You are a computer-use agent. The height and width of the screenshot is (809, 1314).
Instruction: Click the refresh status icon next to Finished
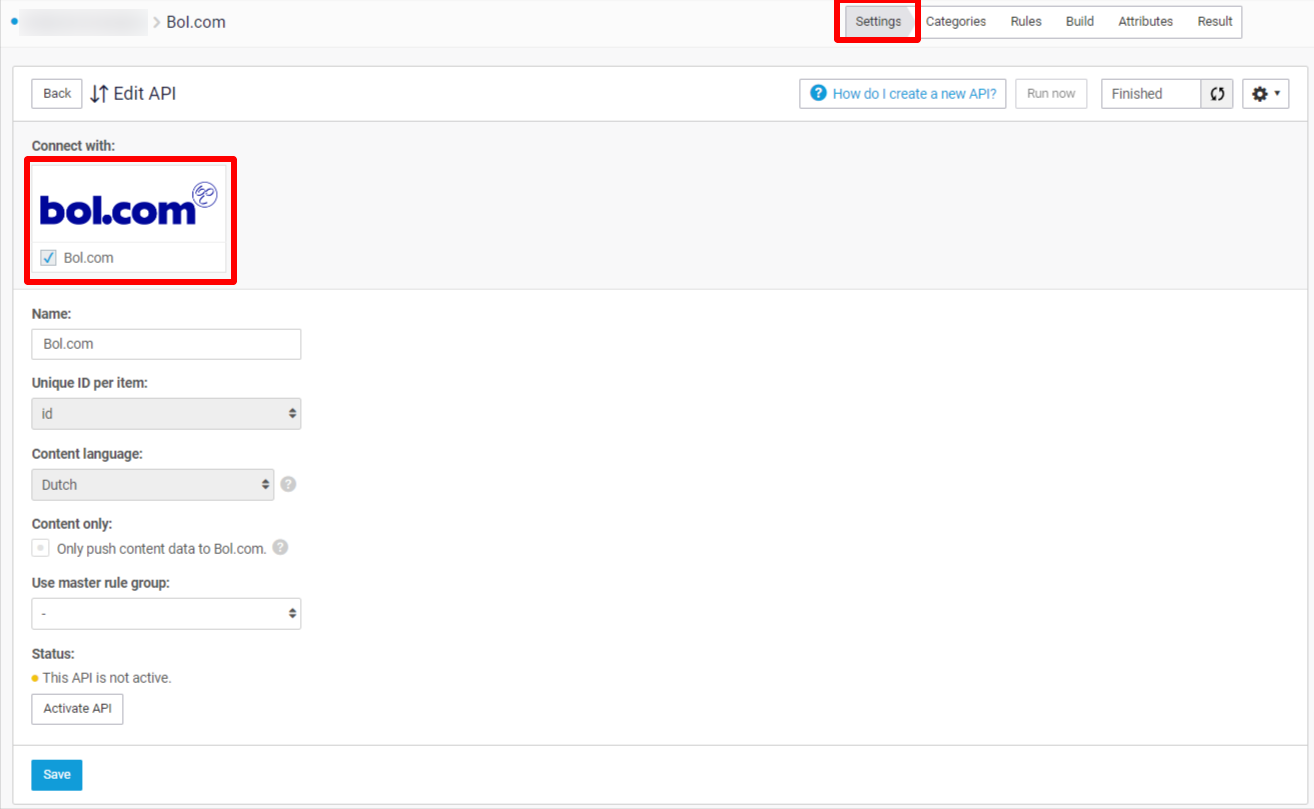pos(1217,94)
